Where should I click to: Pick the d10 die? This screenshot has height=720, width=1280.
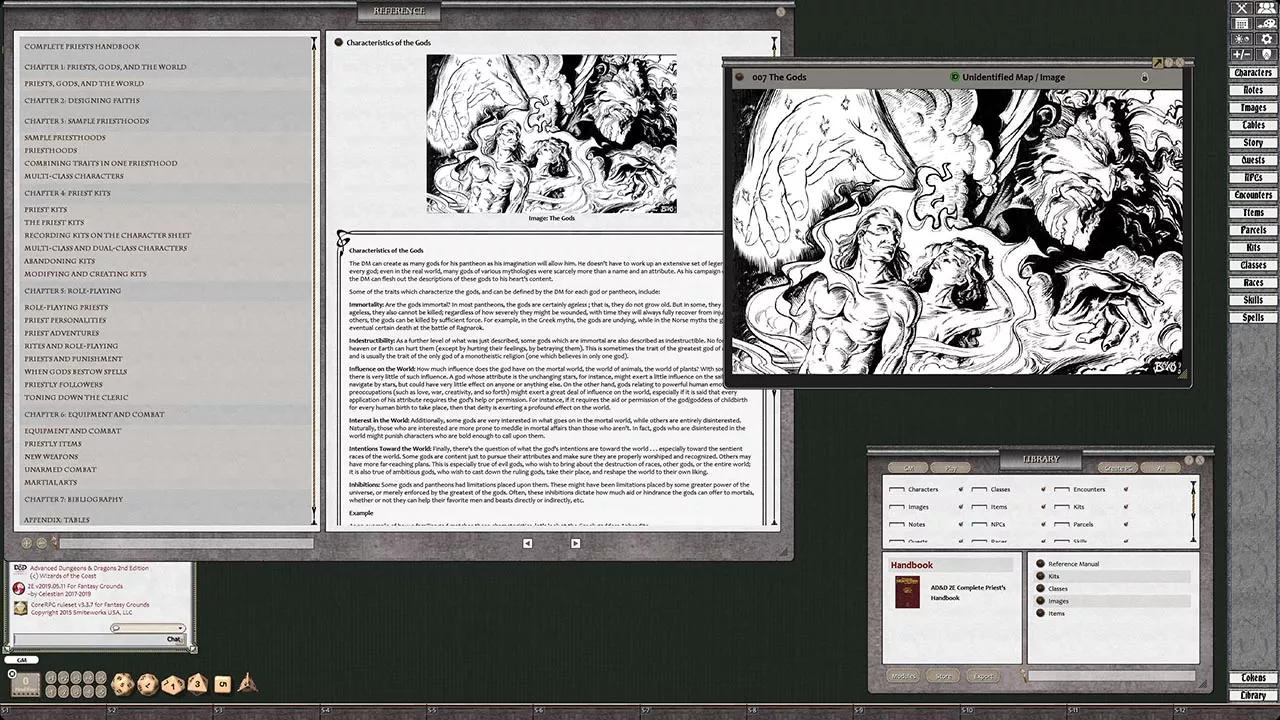(173, 685)
